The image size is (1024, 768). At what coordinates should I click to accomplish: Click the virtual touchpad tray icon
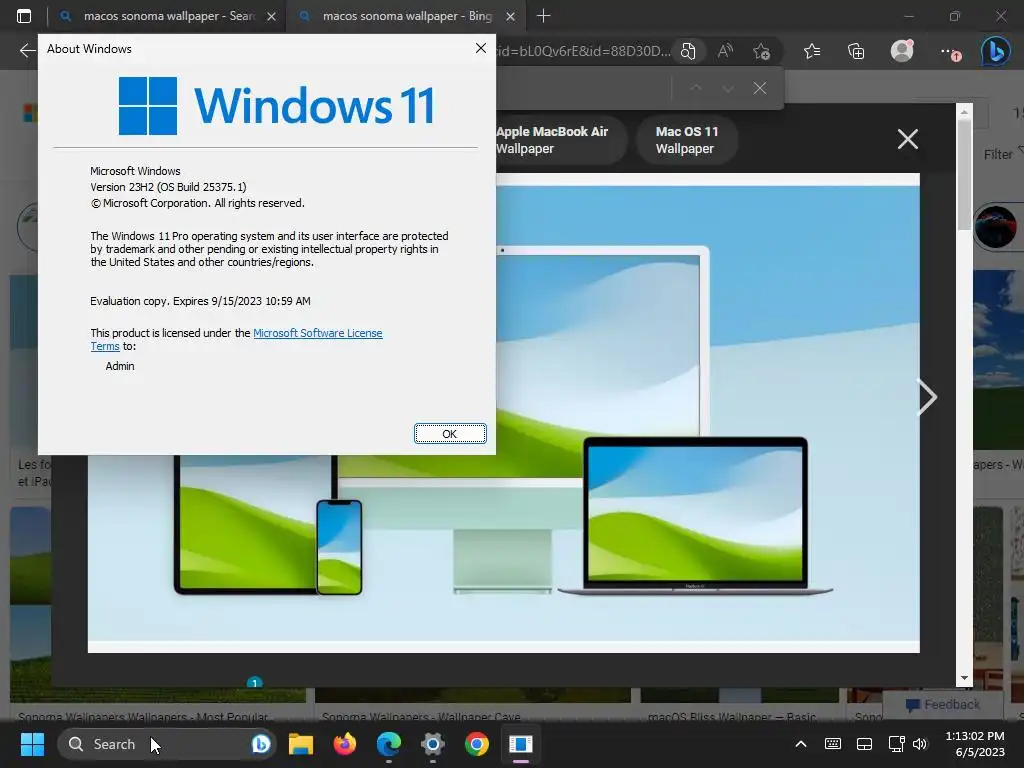click(864, 744)
